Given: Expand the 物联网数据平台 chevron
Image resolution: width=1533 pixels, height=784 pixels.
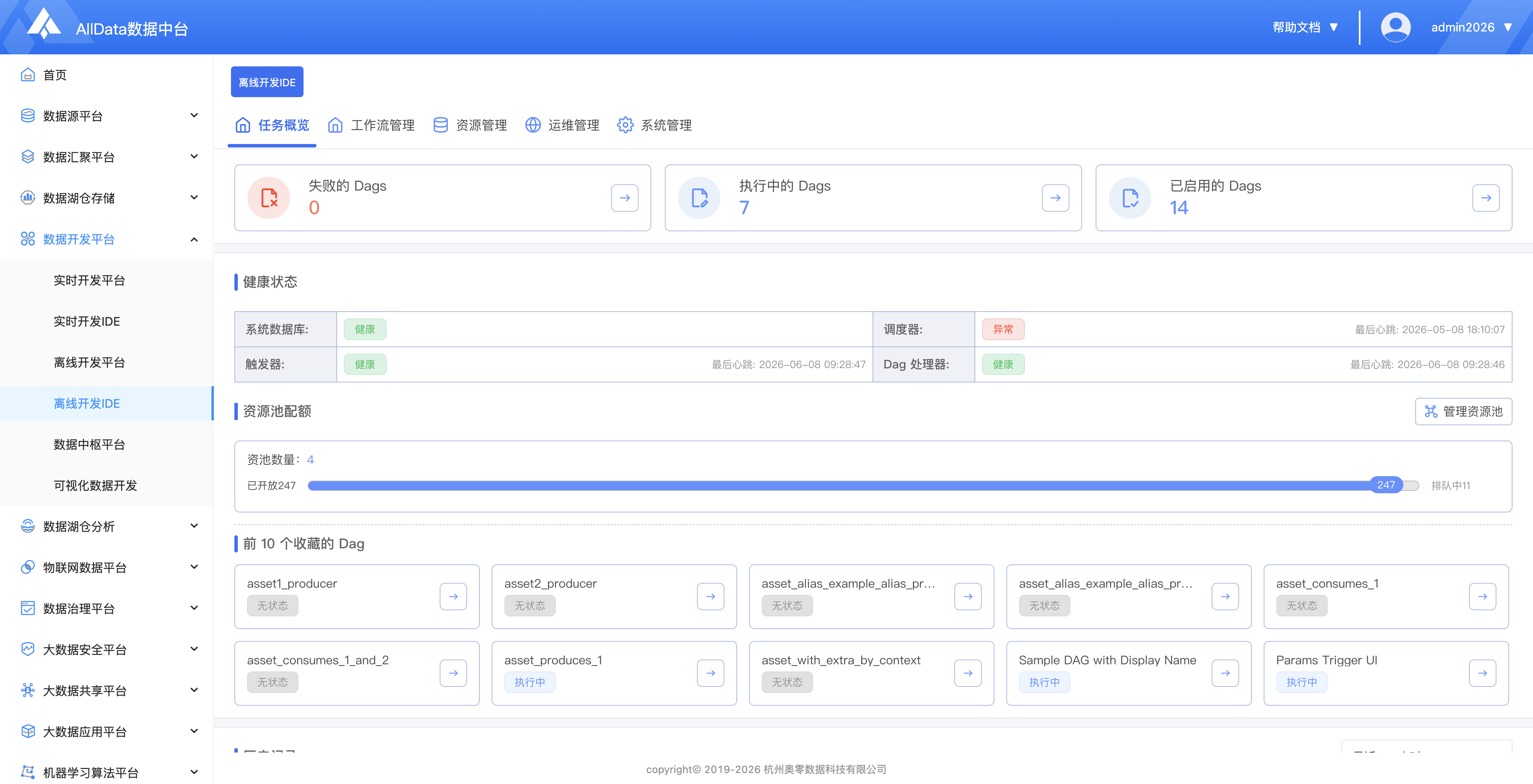Looking at the screenshot, I should pyautogui.click(x=194, y=567).
